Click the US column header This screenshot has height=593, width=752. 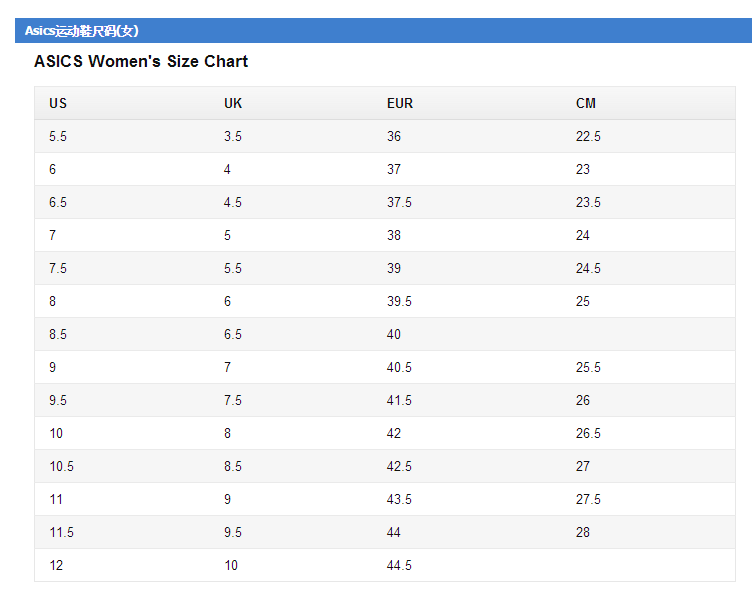(x=58, y=104)
